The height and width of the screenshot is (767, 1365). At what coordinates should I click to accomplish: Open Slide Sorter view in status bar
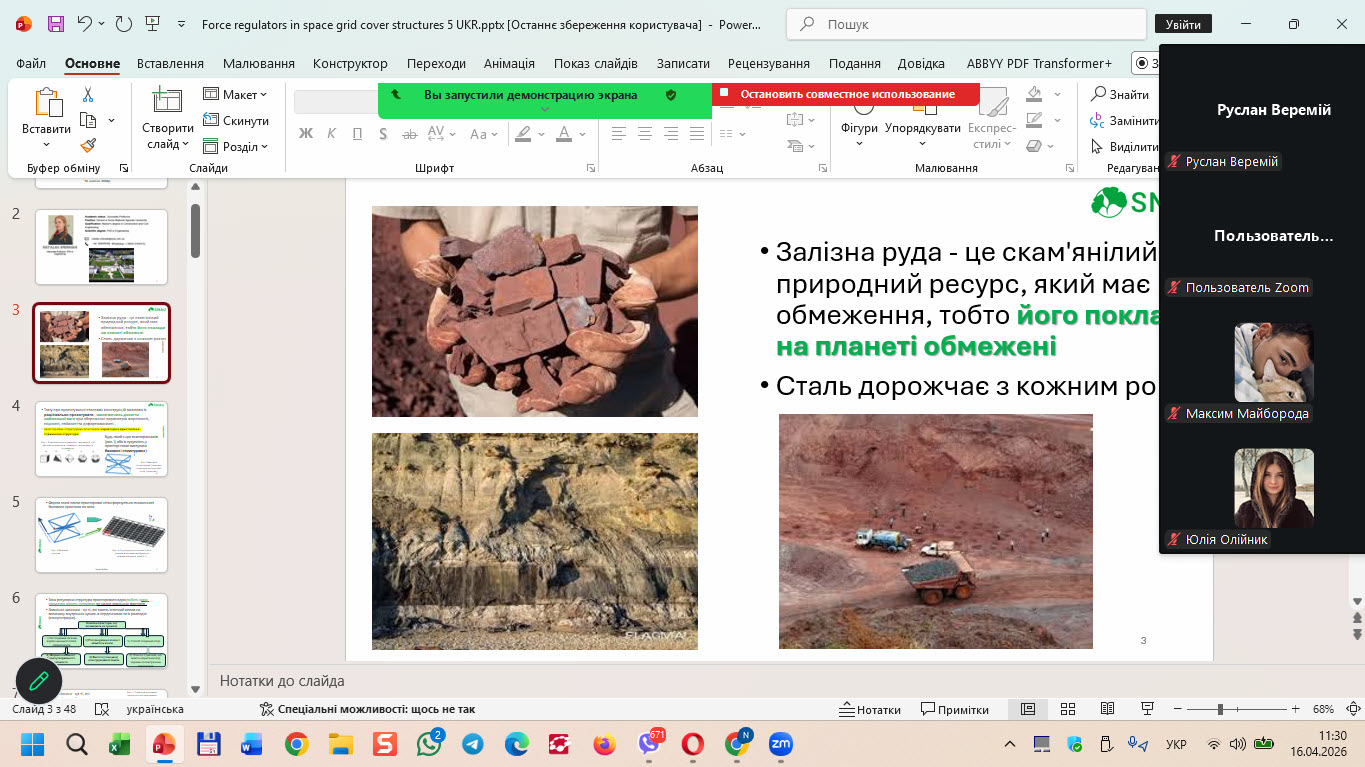click(1067, 709)
